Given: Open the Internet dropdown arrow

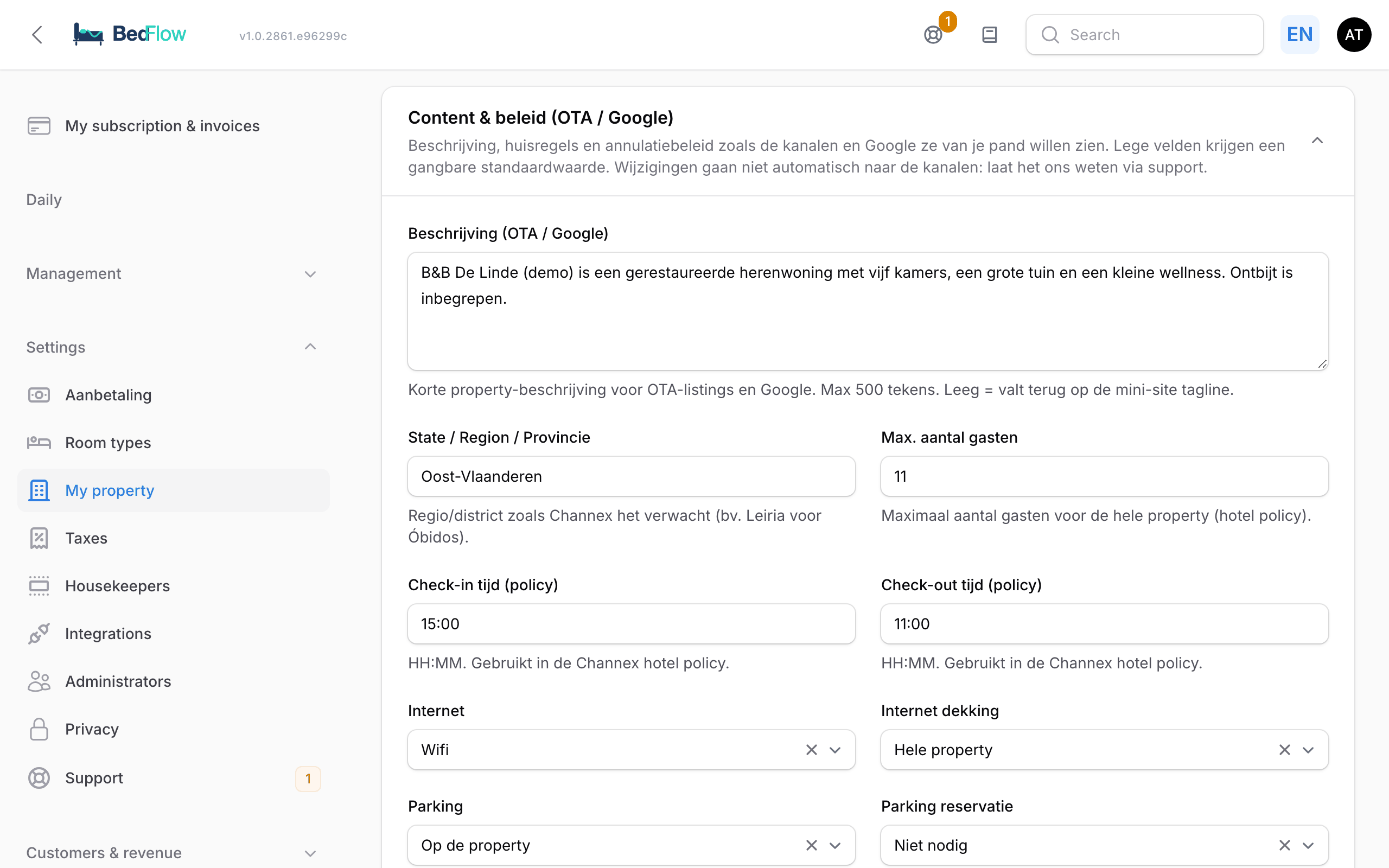Looking at the screenshot, I should (x=835, y=750).
